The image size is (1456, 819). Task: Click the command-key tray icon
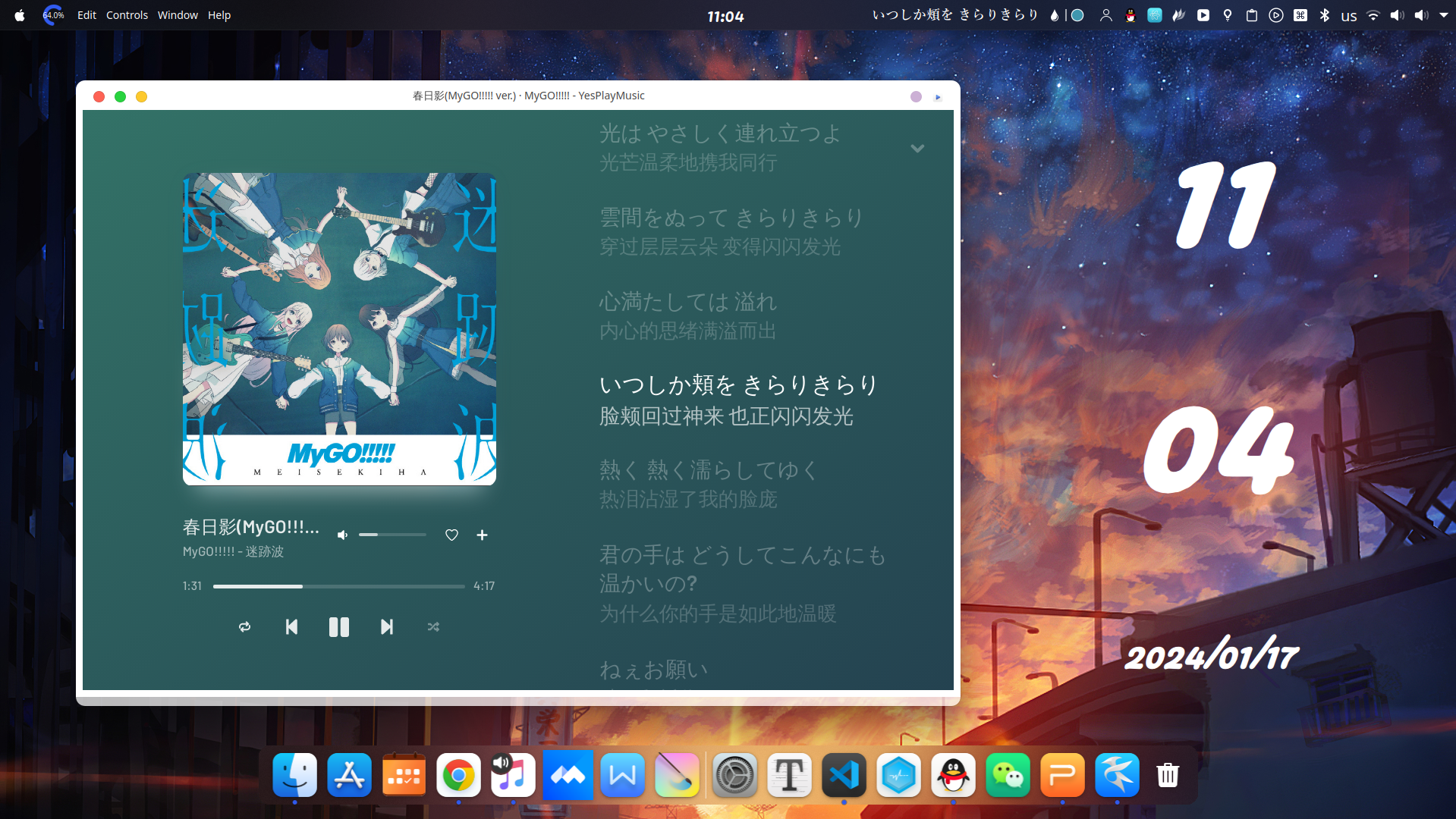pyautogui.click(x=1300, y=15)
